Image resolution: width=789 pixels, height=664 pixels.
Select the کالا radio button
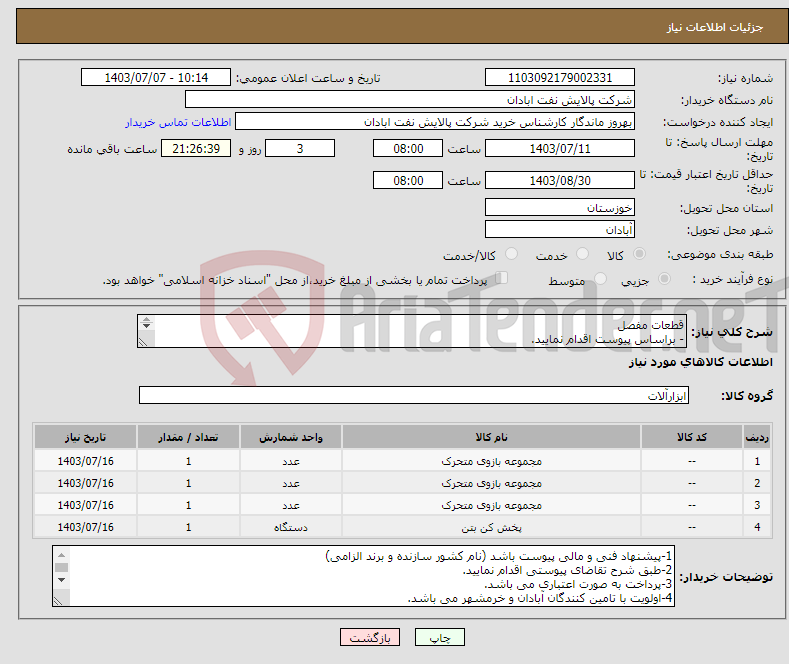click(x=639, y=254)
